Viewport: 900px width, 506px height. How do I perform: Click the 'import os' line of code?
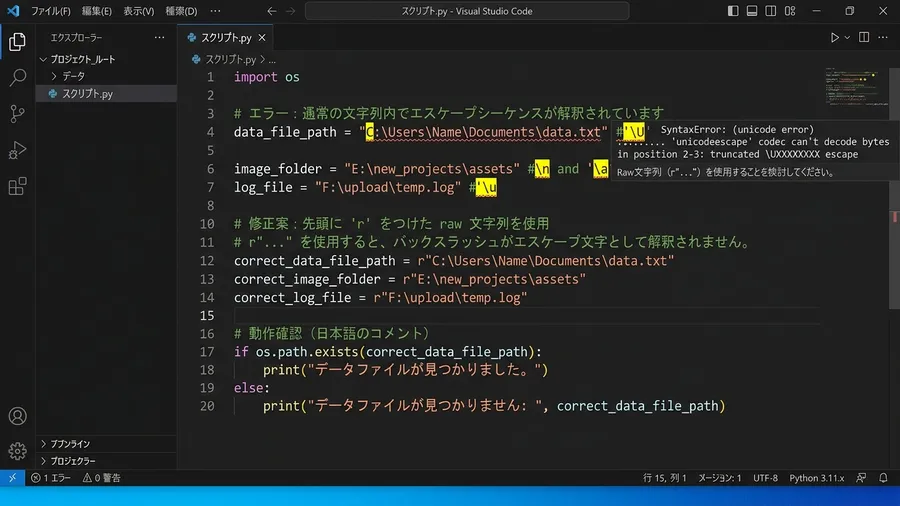pyautogui.click(x=266, y=77)
